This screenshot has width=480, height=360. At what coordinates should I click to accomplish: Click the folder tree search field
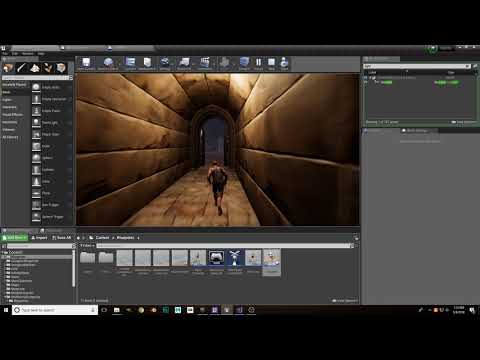[x=39, y=246]
